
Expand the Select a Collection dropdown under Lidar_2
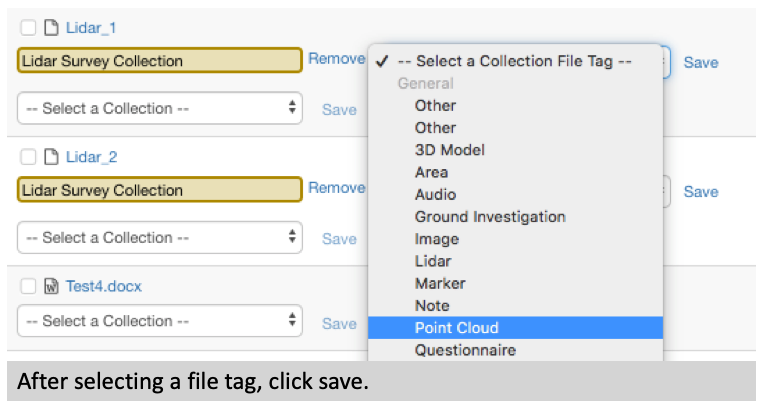pyautogui.click(x=160, y=238)
